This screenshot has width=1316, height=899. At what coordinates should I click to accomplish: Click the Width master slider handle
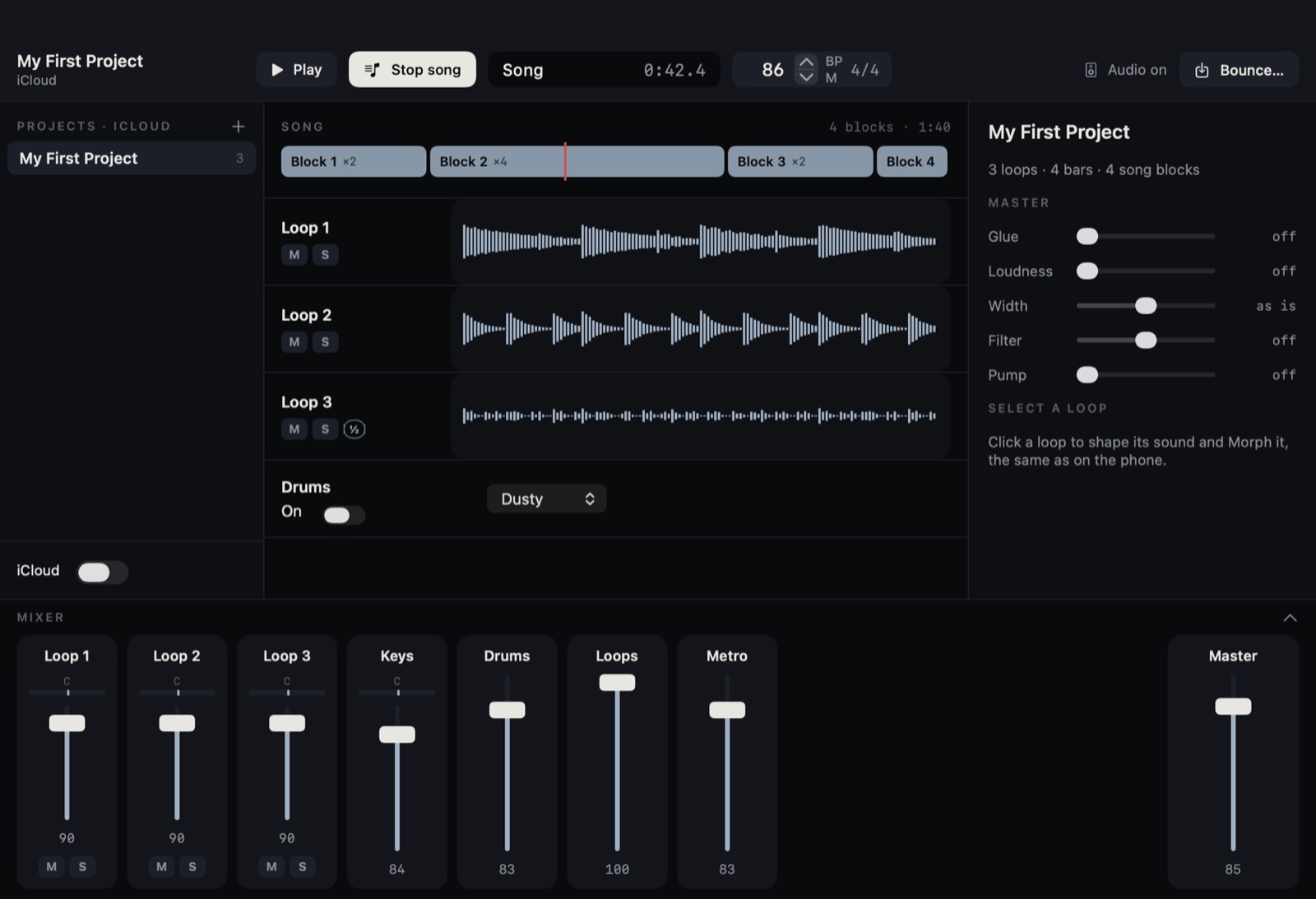1146,305
